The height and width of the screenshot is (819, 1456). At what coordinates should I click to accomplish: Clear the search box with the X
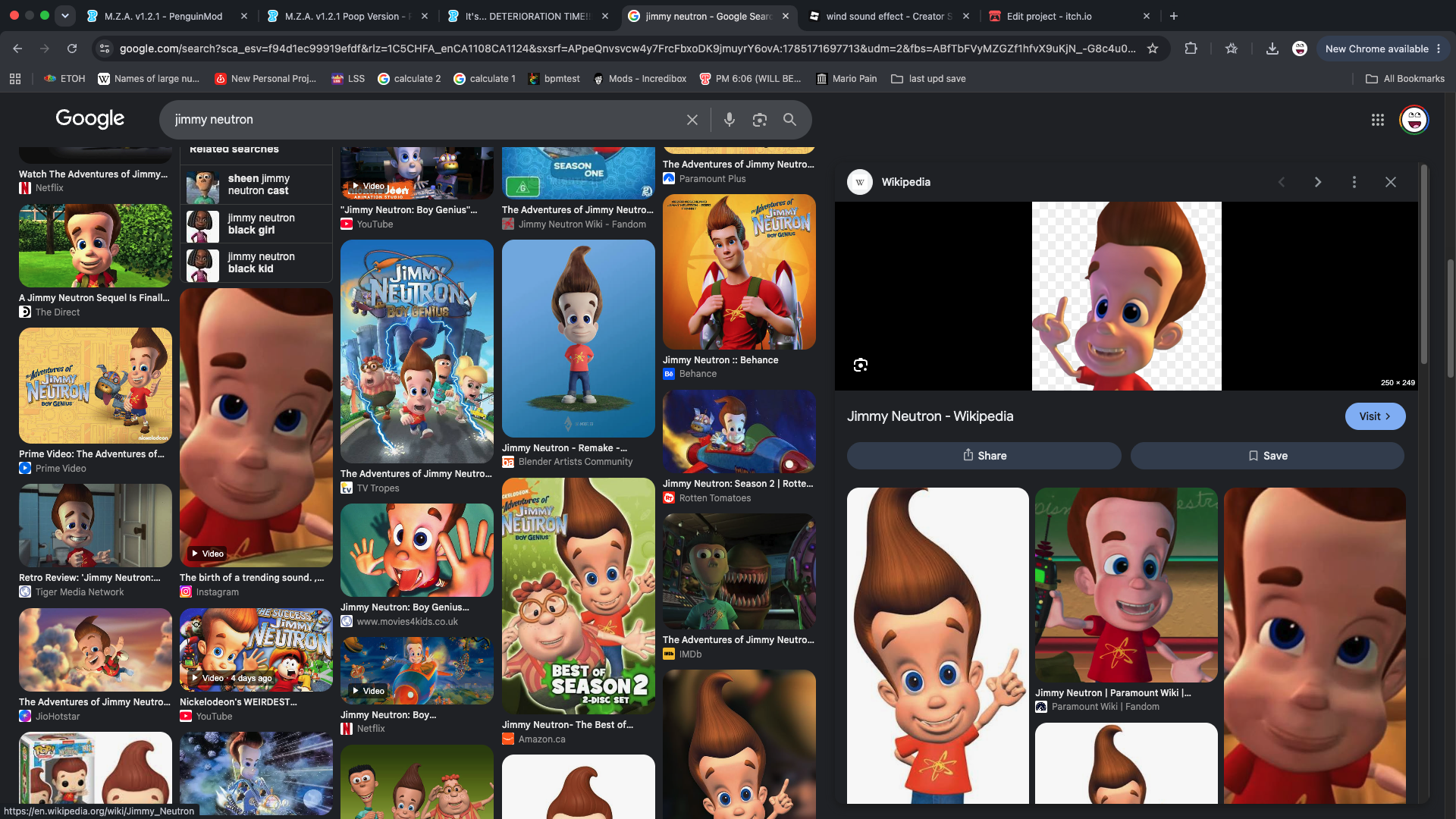(x=692, y=120)
